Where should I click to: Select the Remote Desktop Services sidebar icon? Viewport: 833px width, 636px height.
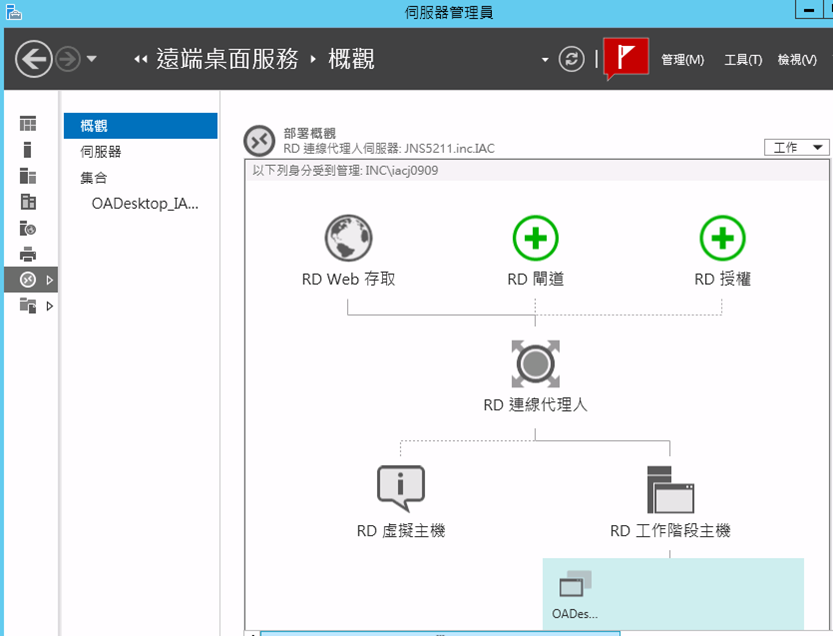pos(28,279)
